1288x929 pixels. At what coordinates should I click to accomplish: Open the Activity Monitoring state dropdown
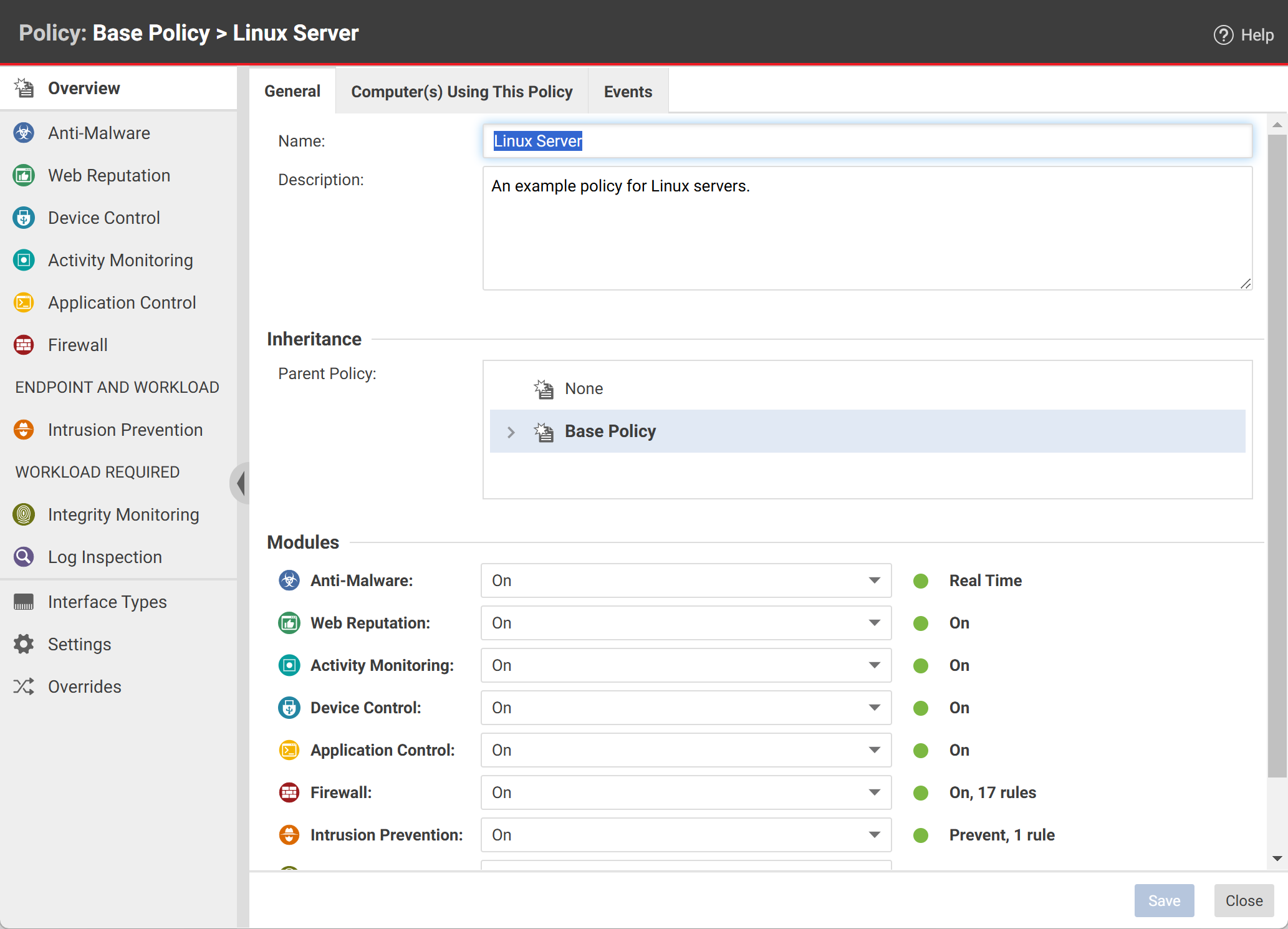(x=686, y=665)
